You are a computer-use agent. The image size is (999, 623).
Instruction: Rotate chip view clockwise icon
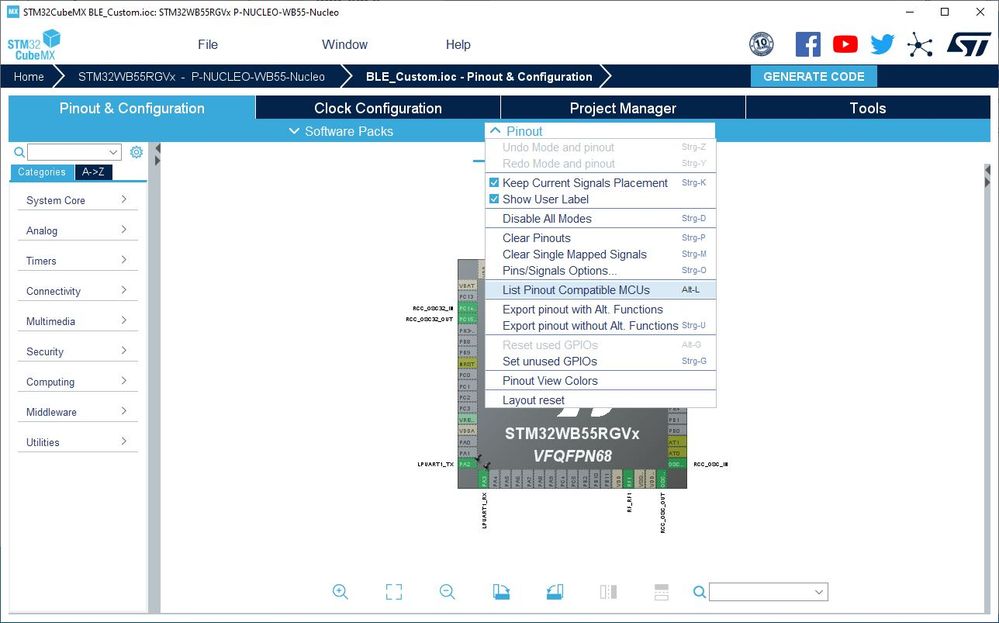pyautogui.click(x=501, y=592)
